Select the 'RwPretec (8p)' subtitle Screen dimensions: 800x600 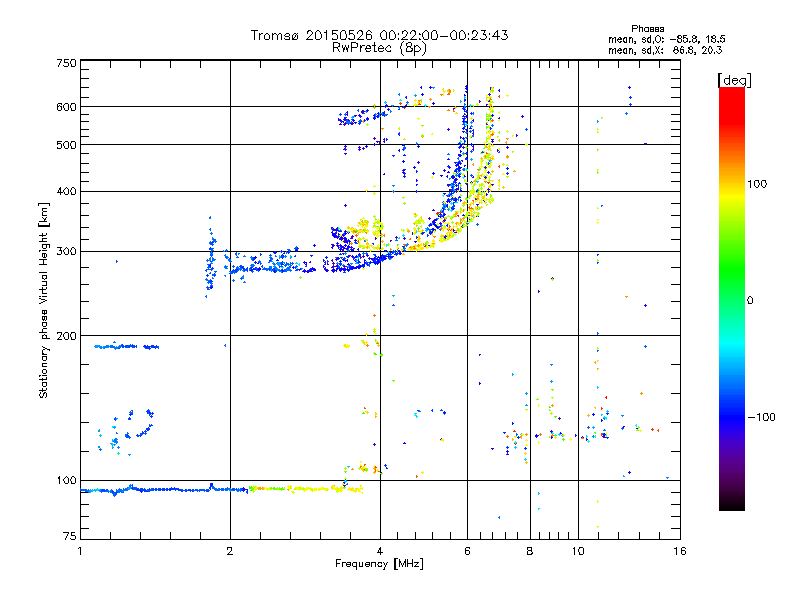379,48
